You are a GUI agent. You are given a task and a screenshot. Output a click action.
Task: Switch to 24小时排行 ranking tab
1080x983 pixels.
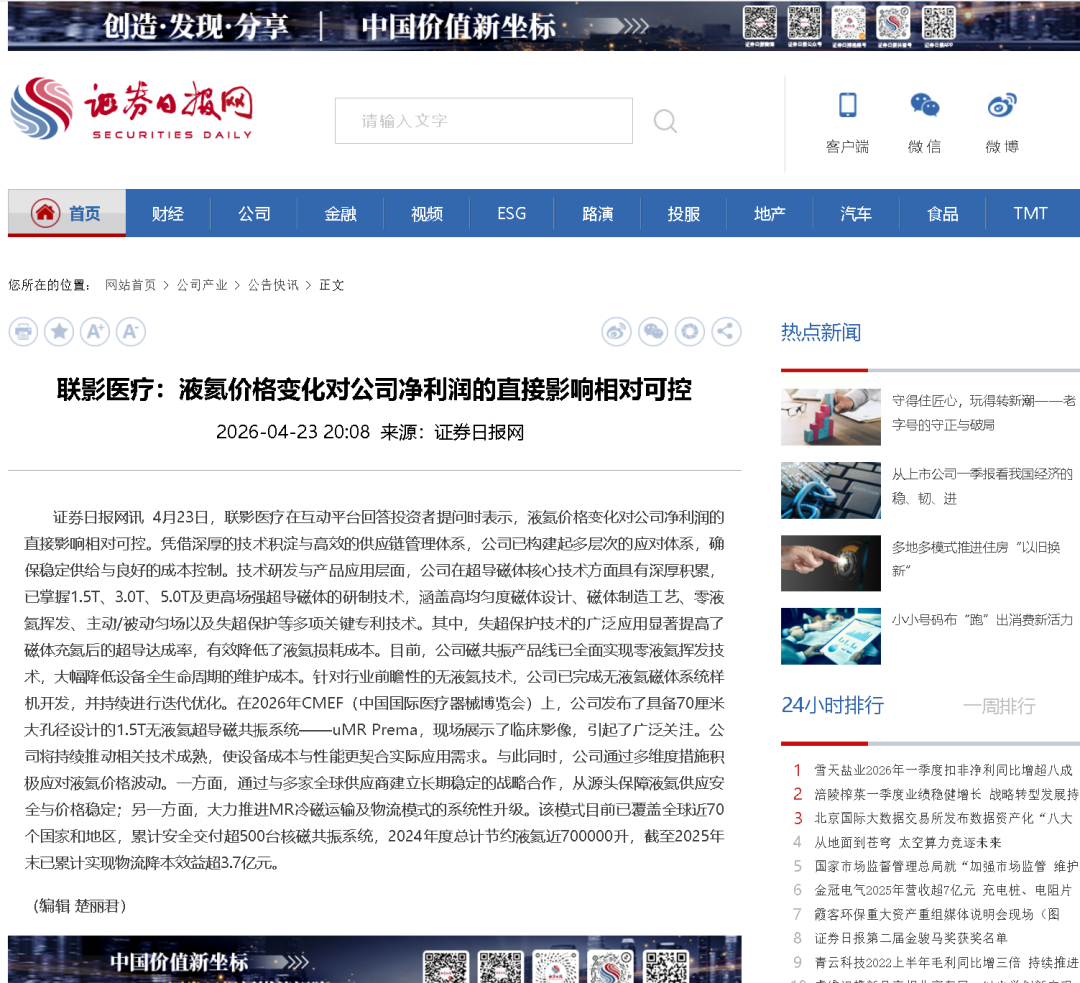[832, 705]
